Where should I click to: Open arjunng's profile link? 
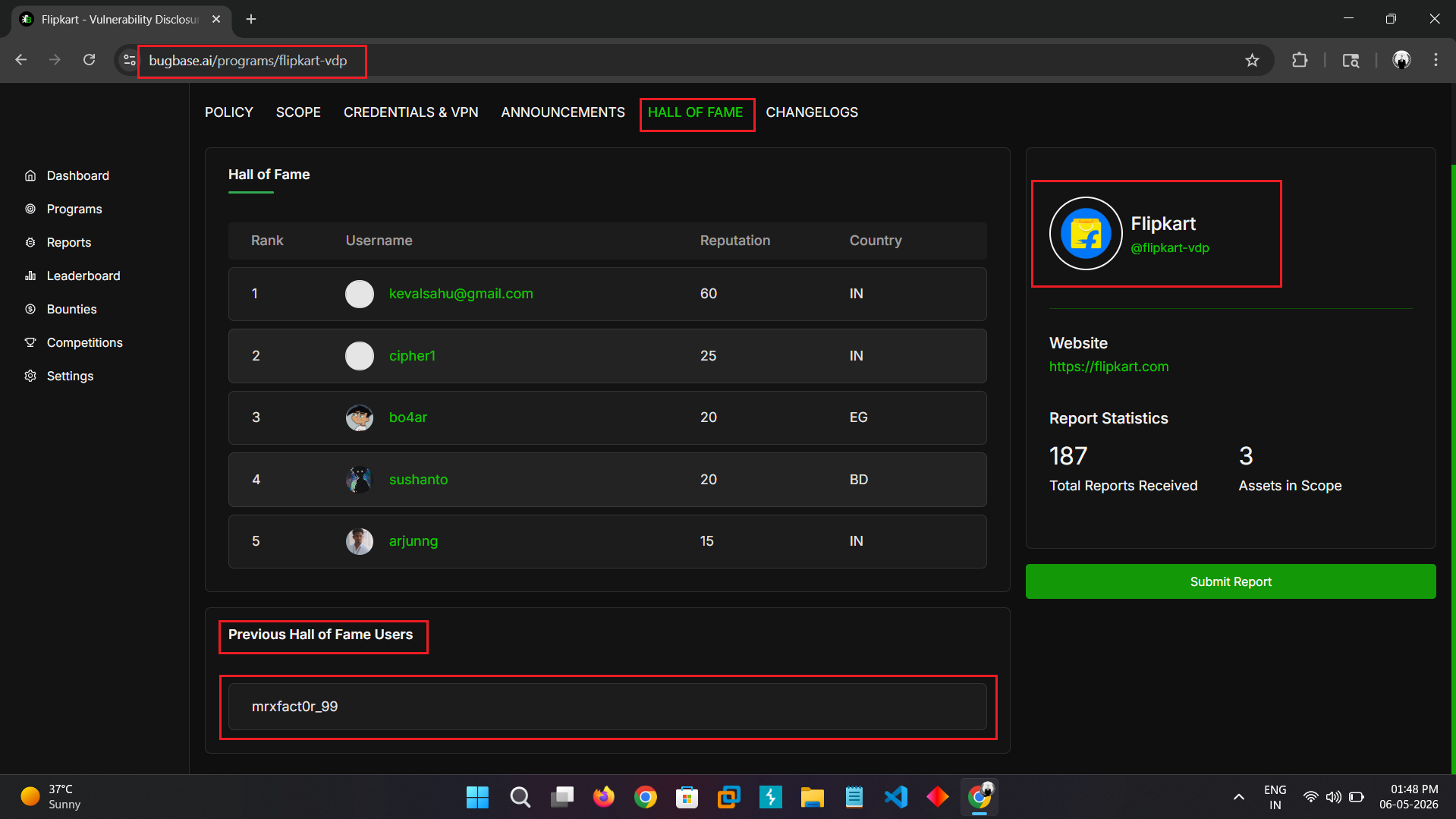click(x=413, y=541)
